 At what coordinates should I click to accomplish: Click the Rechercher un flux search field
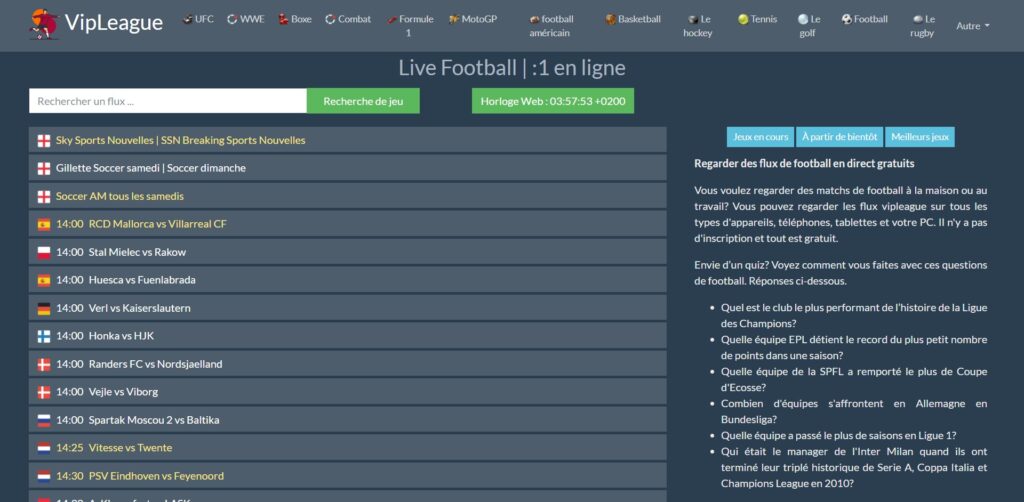[x=168, y=101]
